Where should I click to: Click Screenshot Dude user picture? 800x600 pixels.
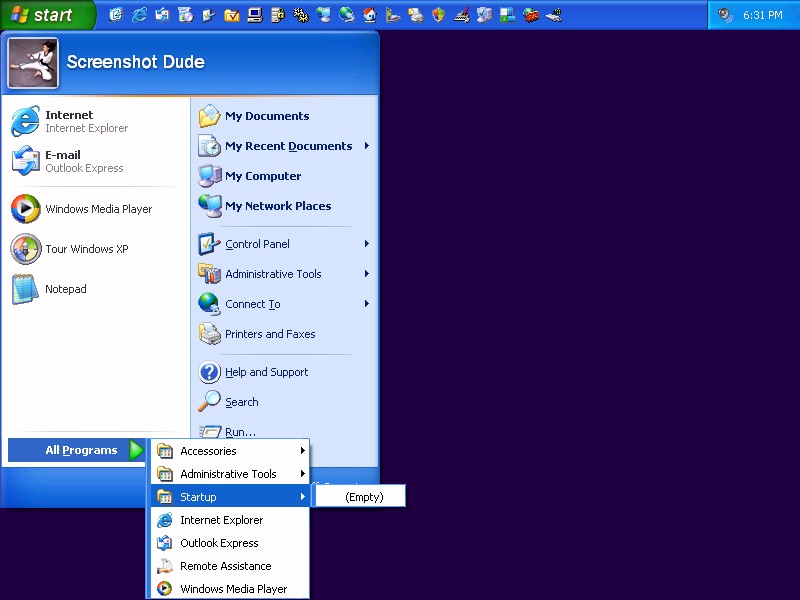click(33, 63)
